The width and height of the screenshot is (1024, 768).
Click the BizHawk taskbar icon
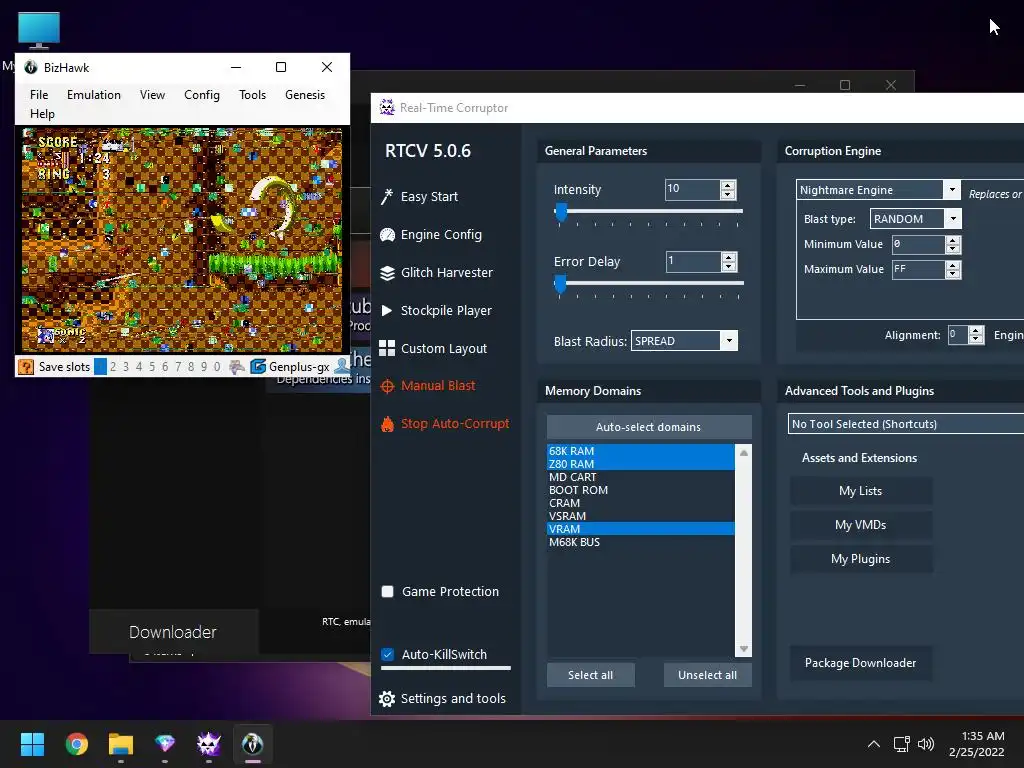tap(253, 744)
